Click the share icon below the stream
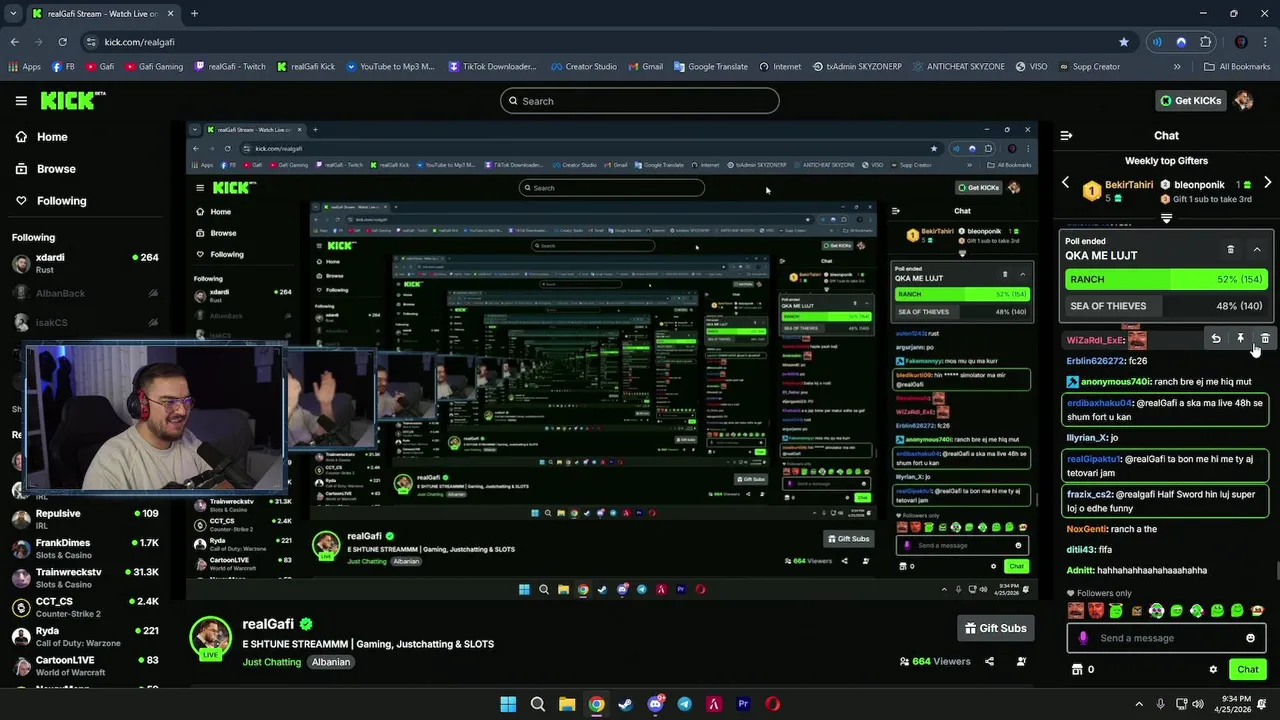The image size is (1280, 720). pos(989,661)
